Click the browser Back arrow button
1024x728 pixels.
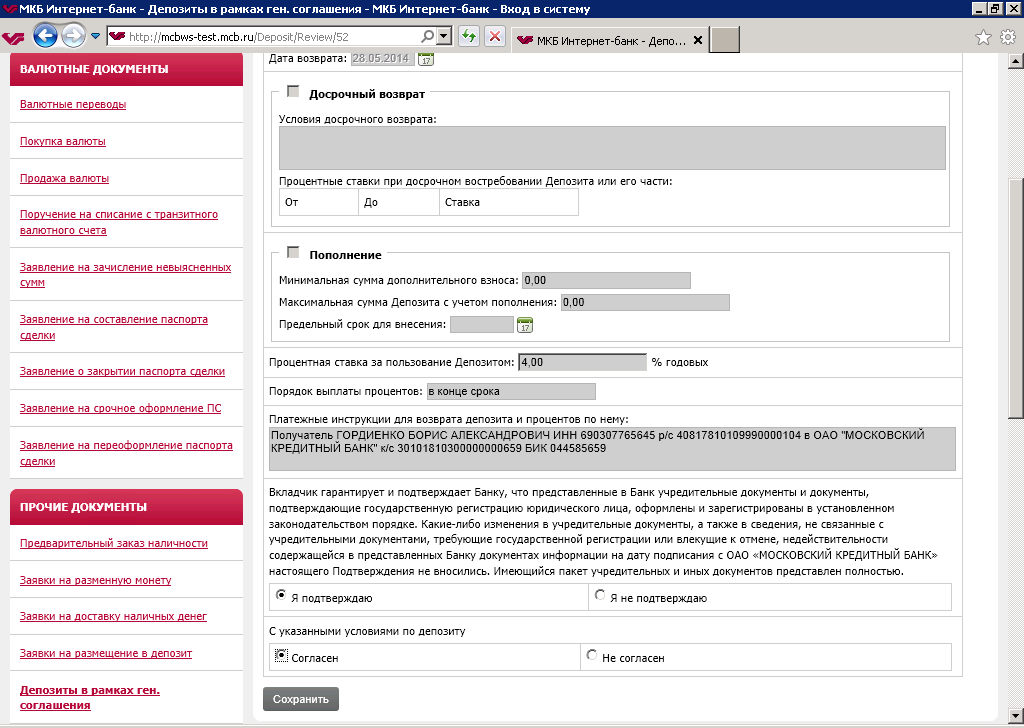pyautogui.click(x=45, y=36)
